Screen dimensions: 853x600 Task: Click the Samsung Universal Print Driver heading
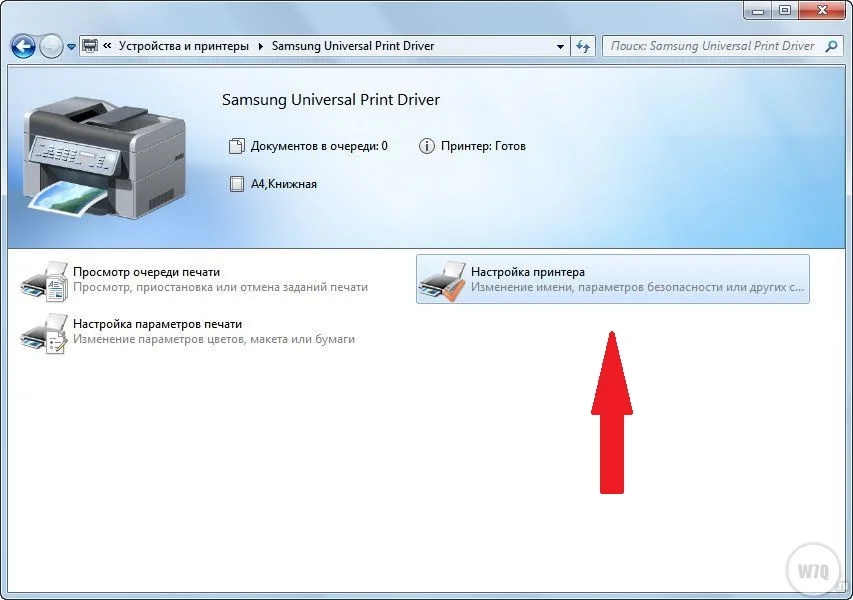tap(331, 100)
